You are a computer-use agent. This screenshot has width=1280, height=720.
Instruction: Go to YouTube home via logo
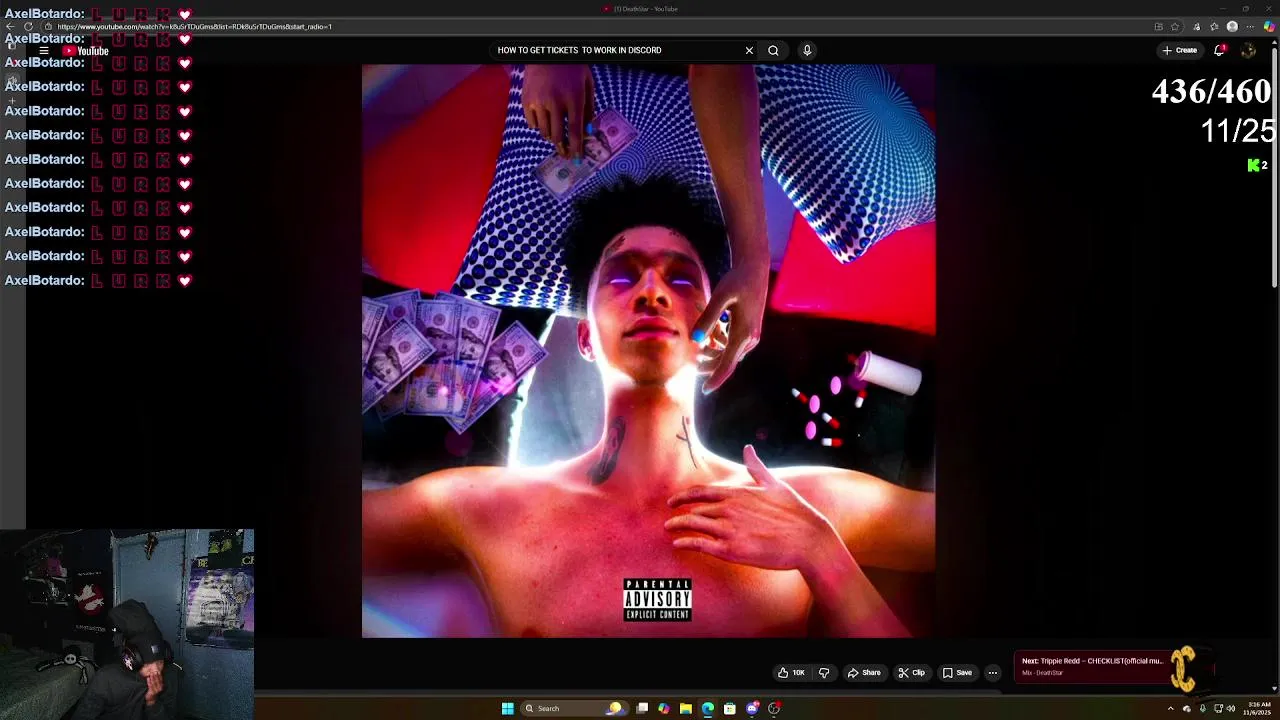pos(85,51)
